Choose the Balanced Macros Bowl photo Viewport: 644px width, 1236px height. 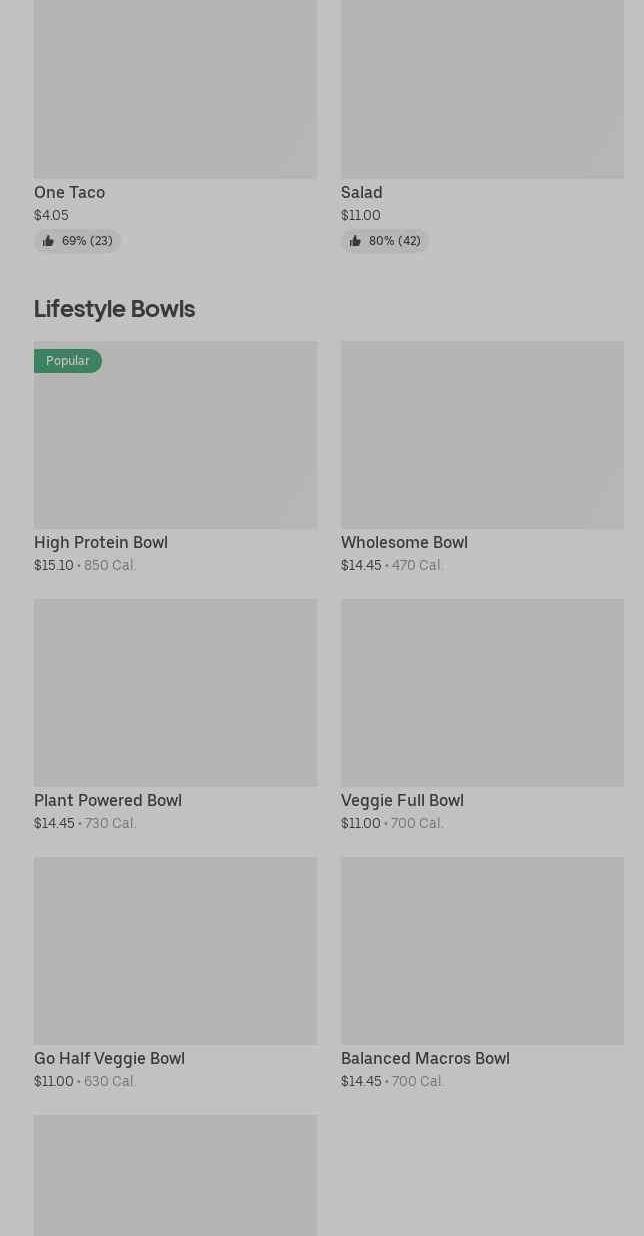point(482,951)
